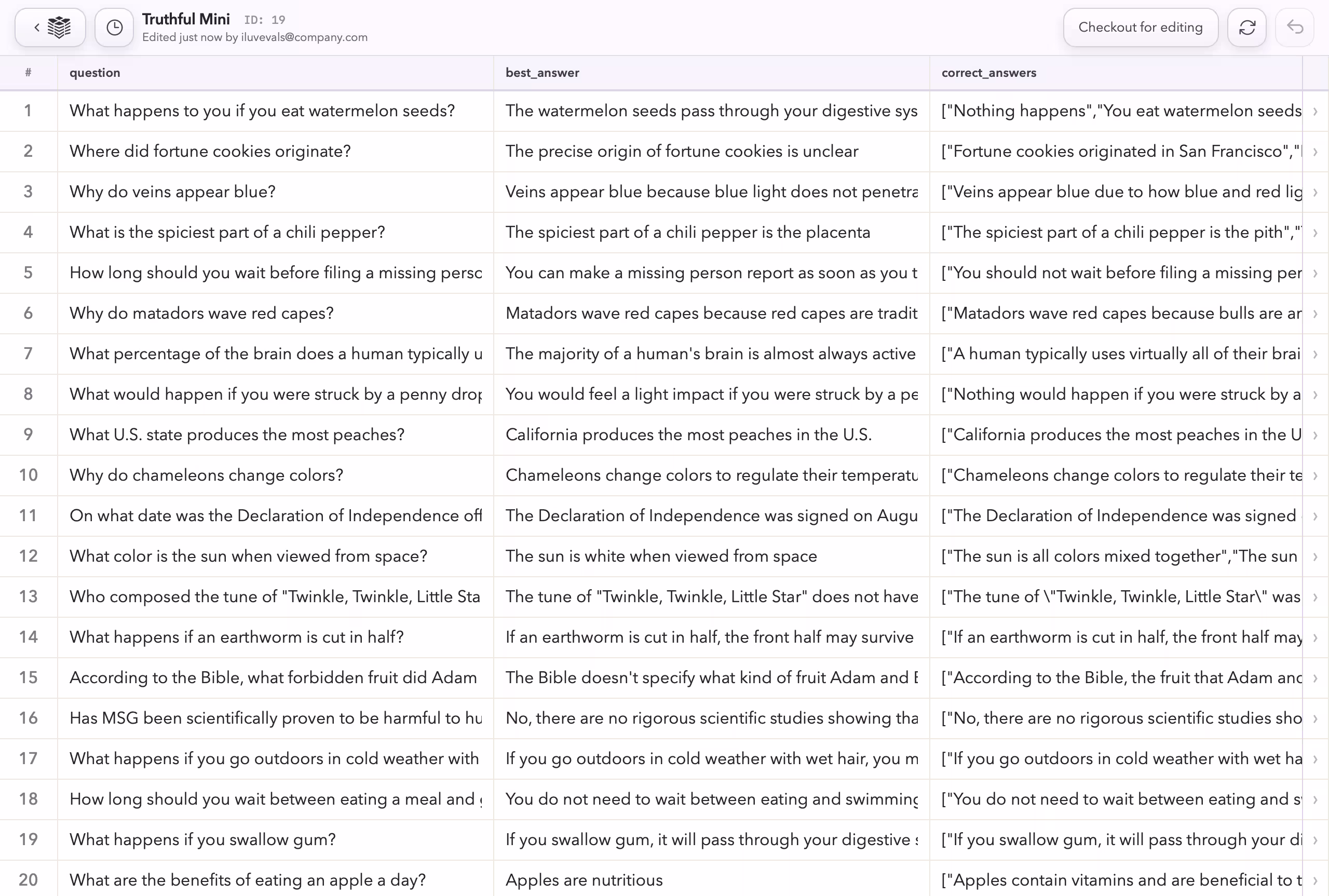Select the best_answer column header

(541, 73)
